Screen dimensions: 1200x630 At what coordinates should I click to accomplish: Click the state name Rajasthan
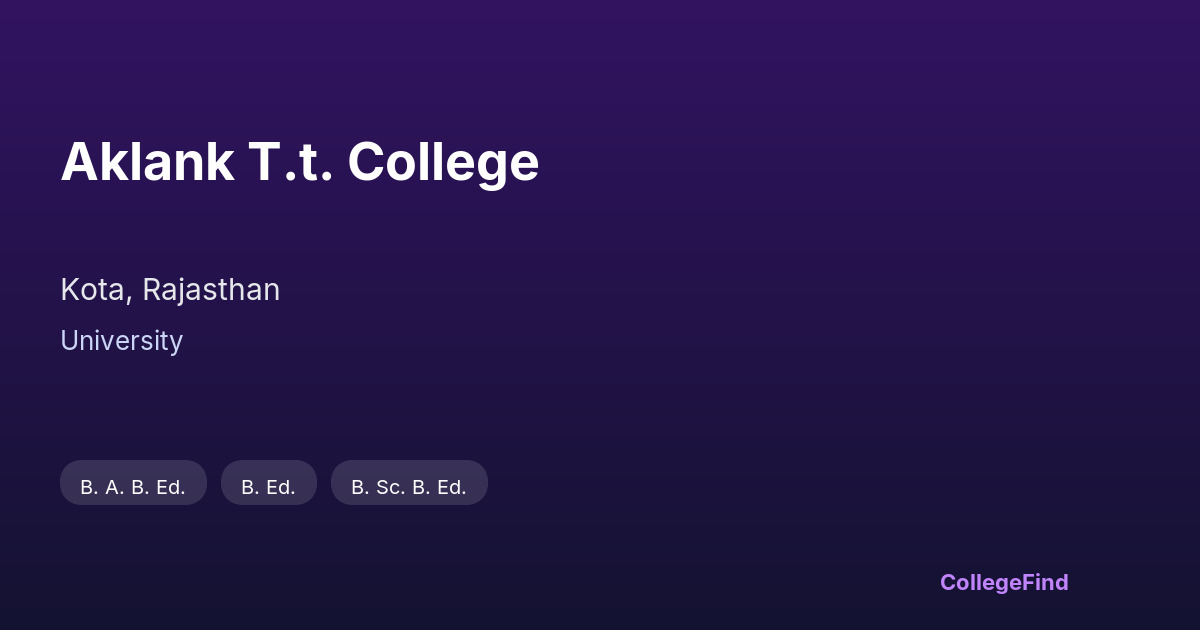tap(211, 290)
